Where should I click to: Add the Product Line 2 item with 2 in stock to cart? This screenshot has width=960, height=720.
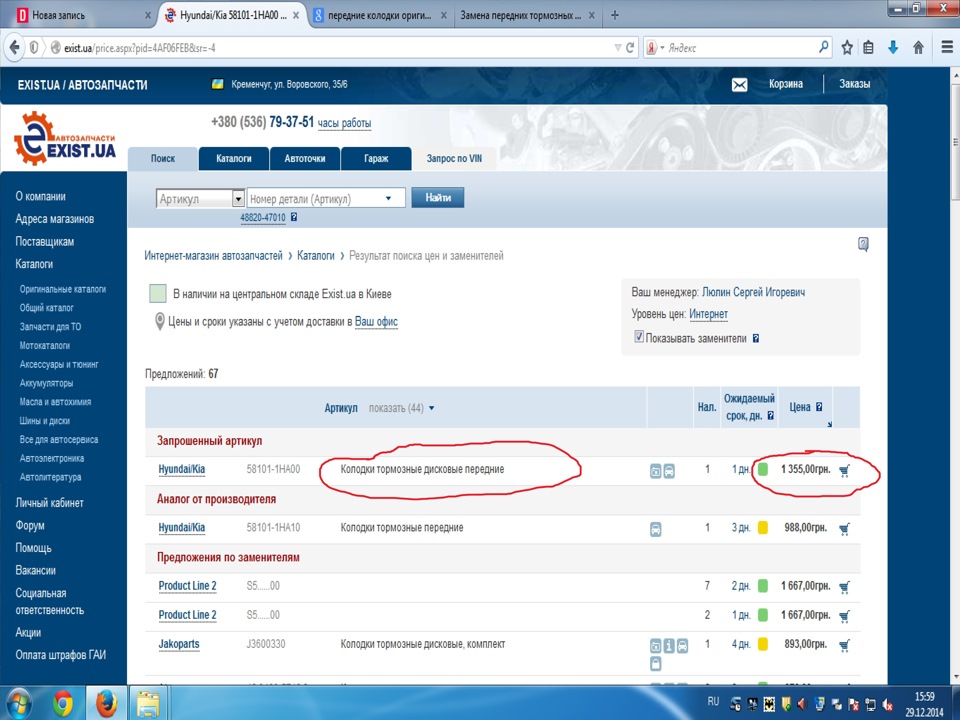coord(845,616)
